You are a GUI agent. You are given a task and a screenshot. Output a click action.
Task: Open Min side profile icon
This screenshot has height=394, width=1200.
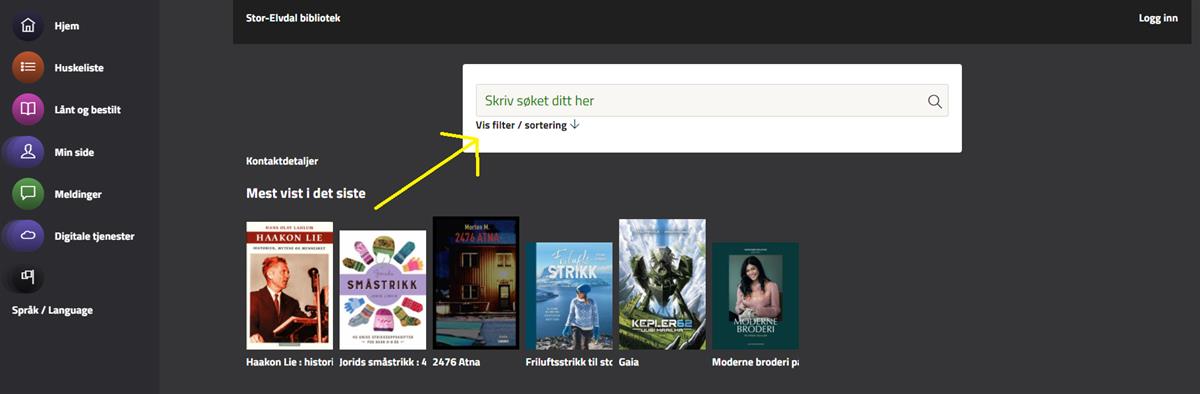click(x=28, y=152)
